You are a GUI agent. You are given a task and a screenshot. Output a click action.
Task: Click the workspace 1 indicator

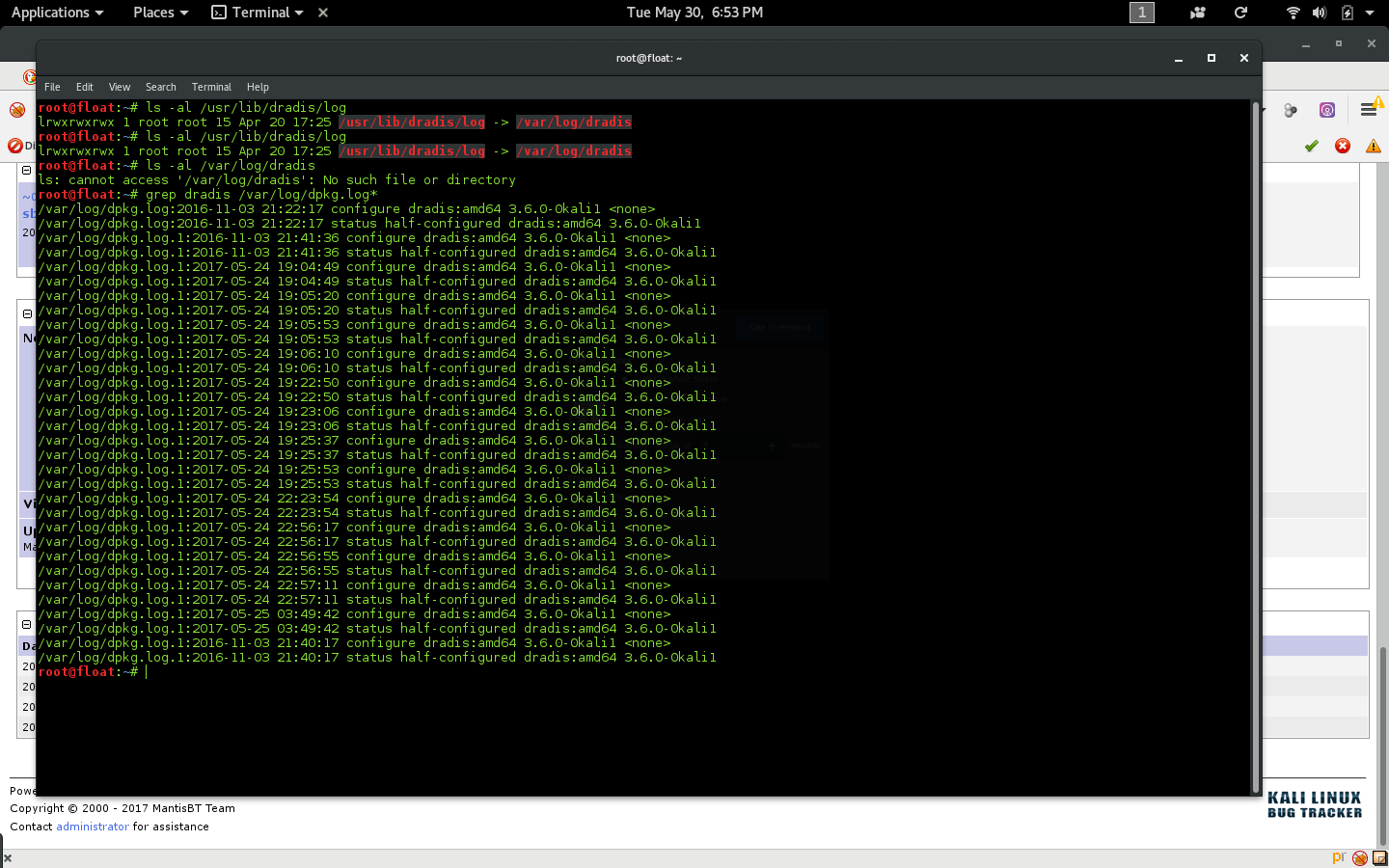coord(1141,13)
